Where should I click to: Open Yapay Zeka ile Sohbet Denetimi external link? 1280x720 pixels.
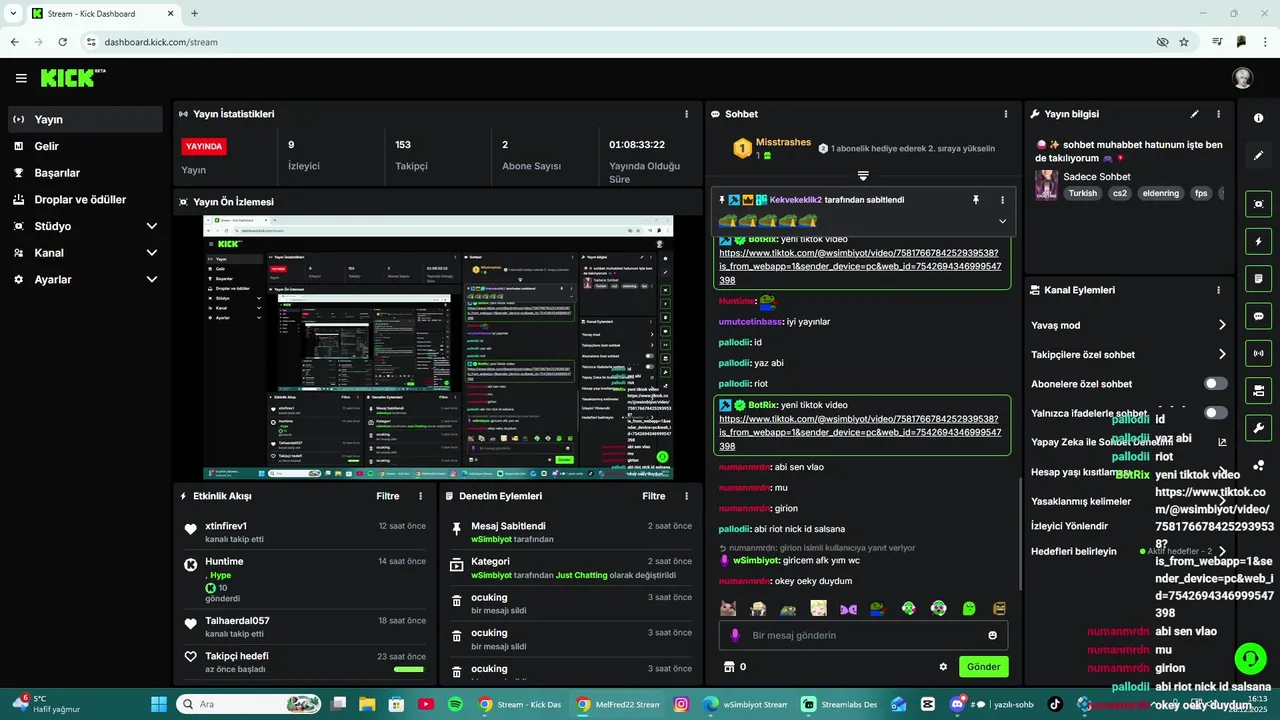tap(1221, 442)
